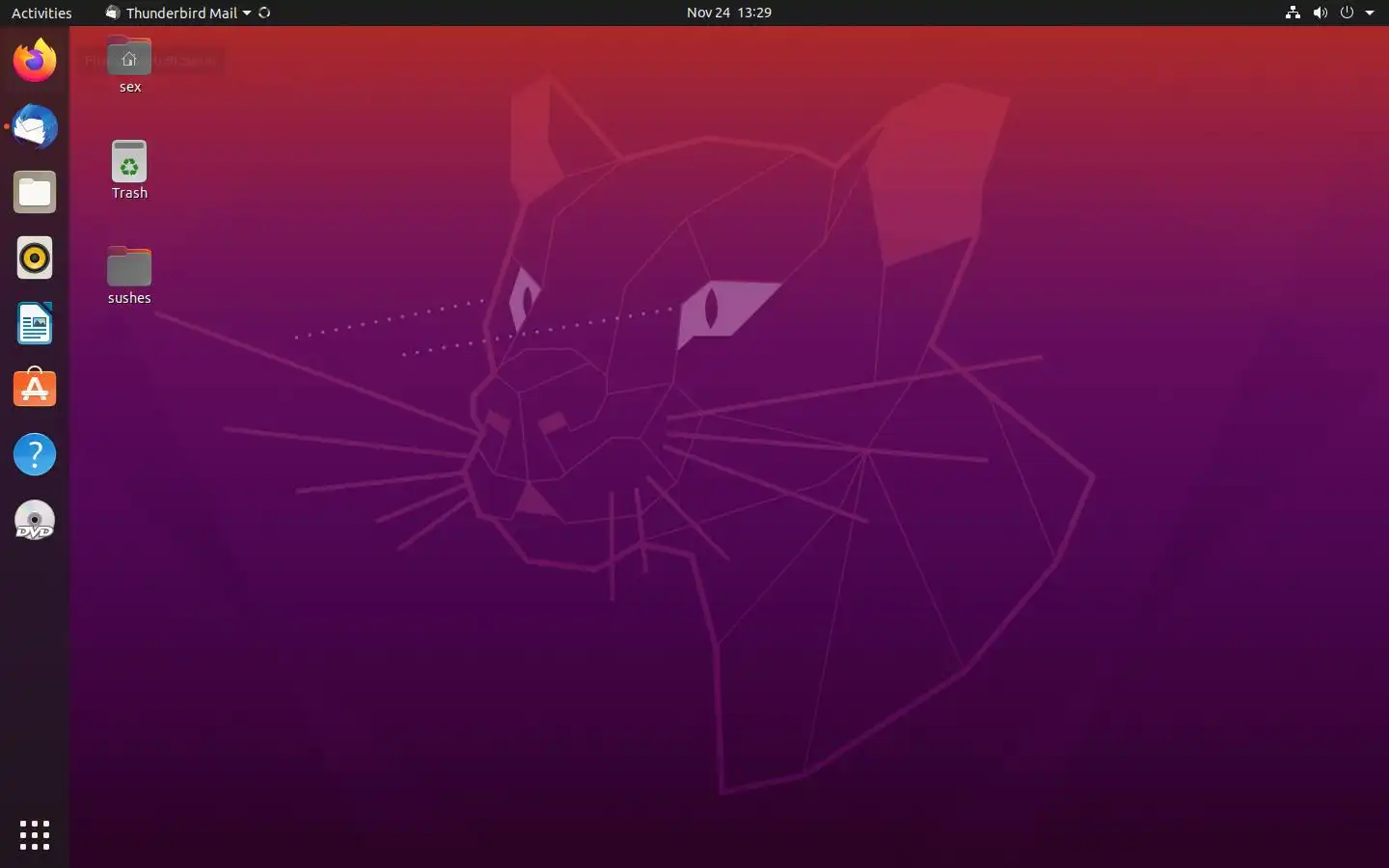Select the 'sex' home folder icon
Viewport: 1389px width, 868px height.
[x=129, y=66]
